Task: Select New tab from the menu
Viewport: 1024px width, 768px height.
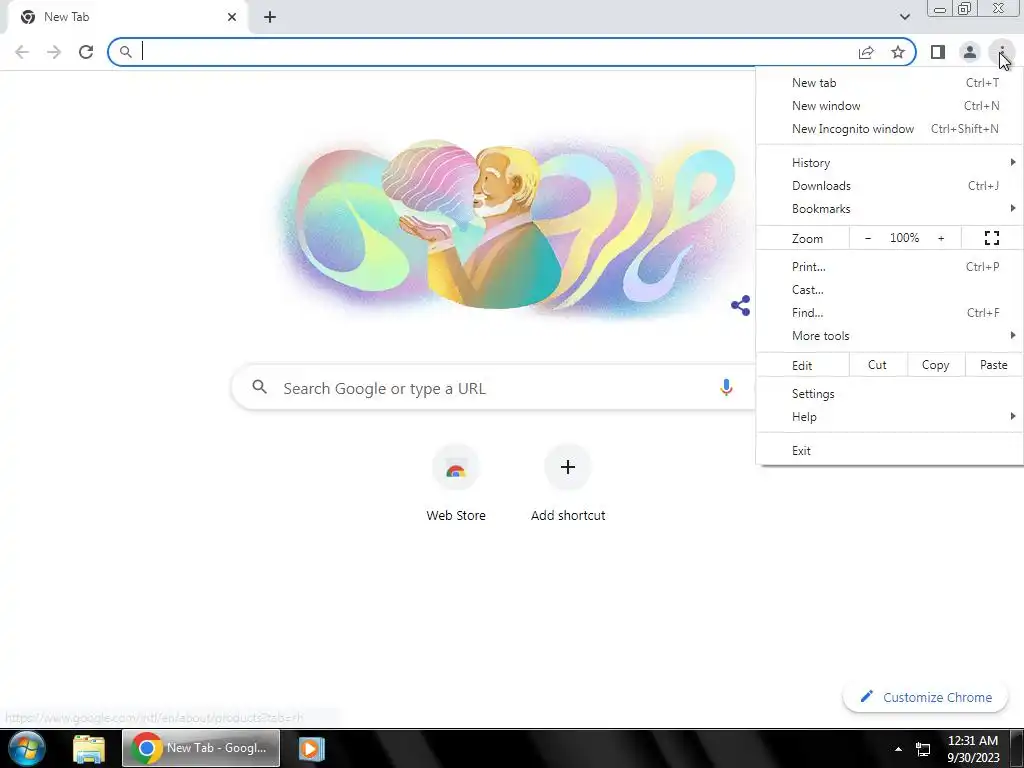Action: [889, 83]
